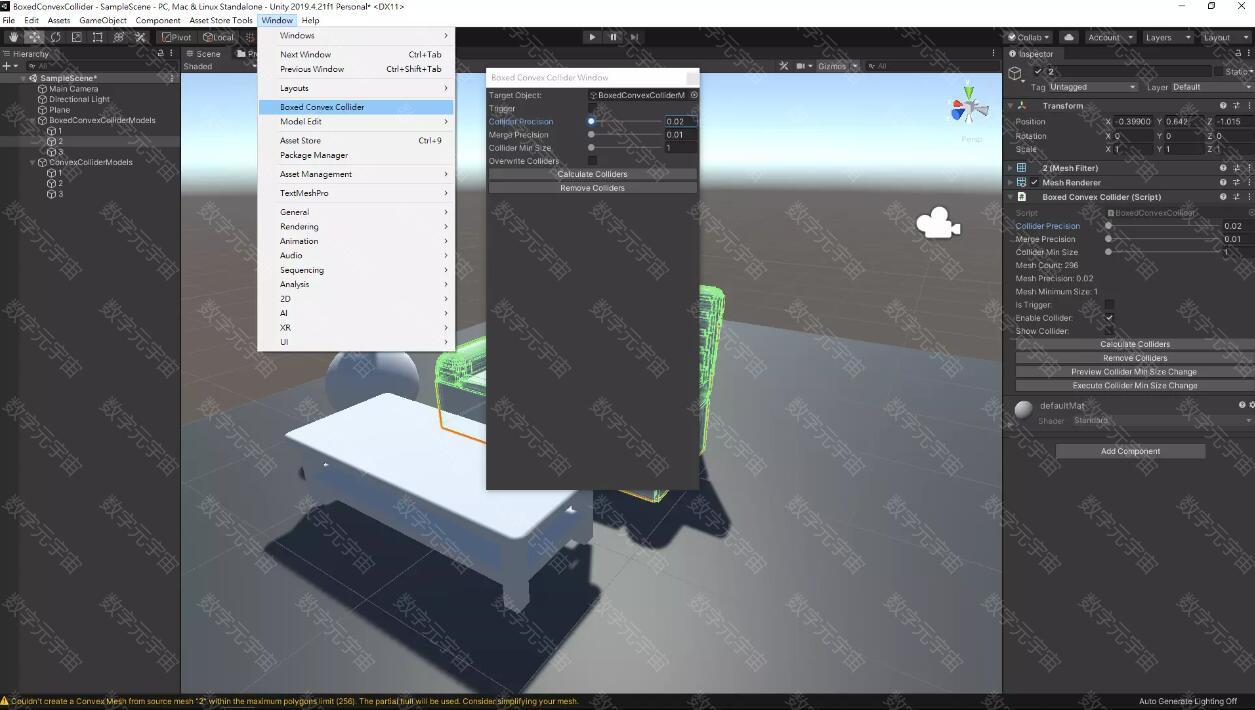The height and width of the screenshot is (710, 1255).
Task: Open the Asset Store menu entry
Action: [356, 141]
